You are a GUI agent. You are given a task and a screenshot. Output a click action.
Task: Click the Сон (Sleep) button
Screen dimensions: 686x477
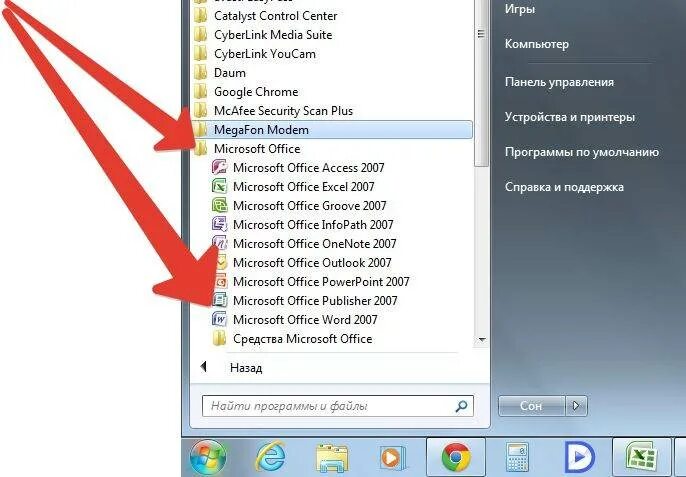coord(532,406)
